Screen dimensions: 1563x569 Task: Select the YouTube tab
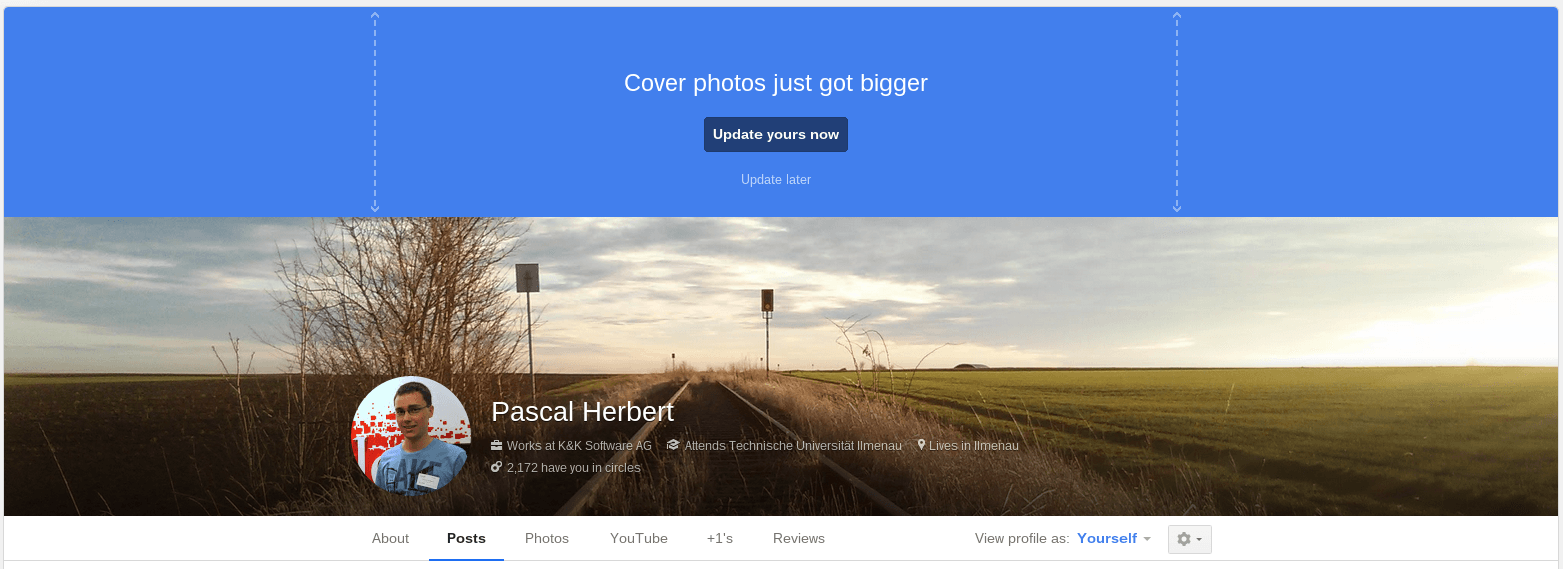tap(638, 538)
